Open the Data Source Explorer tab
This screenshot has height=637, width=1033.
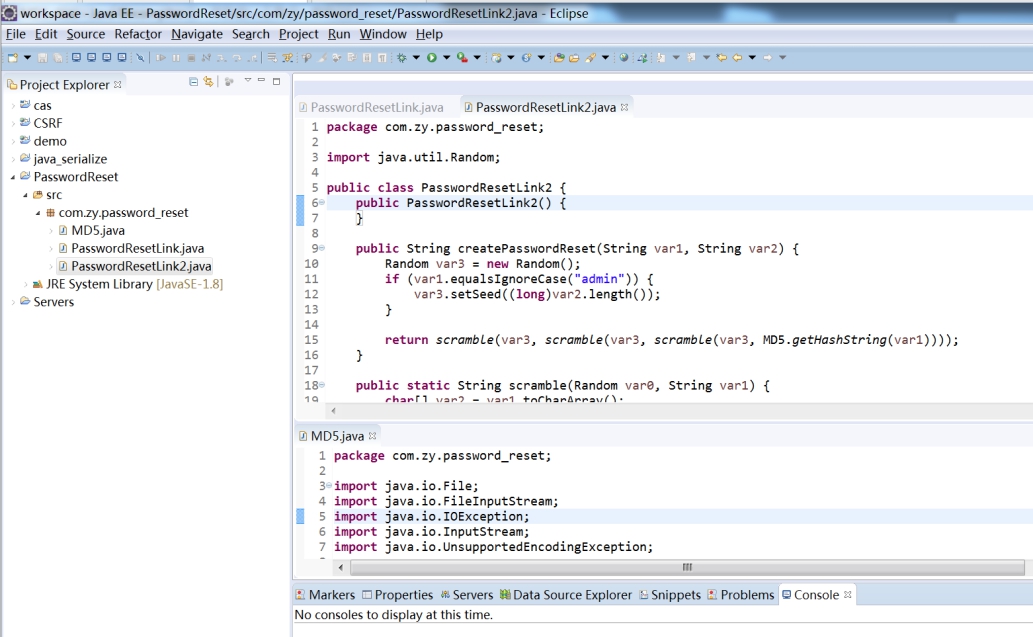(565, 595)
